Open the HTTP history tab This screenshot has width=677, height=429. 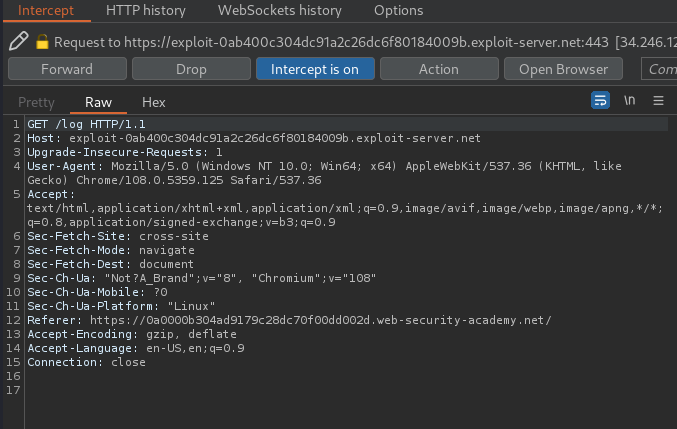coord(146,10)
